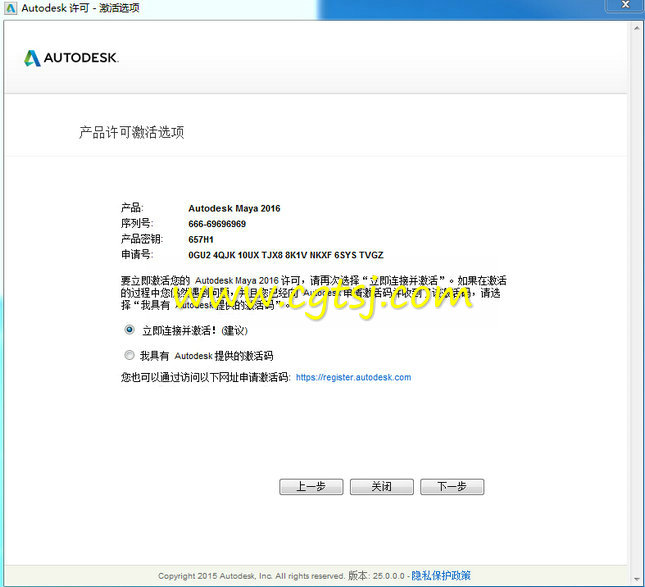Click the 产品密钥 label

click(x=142, y=239)
